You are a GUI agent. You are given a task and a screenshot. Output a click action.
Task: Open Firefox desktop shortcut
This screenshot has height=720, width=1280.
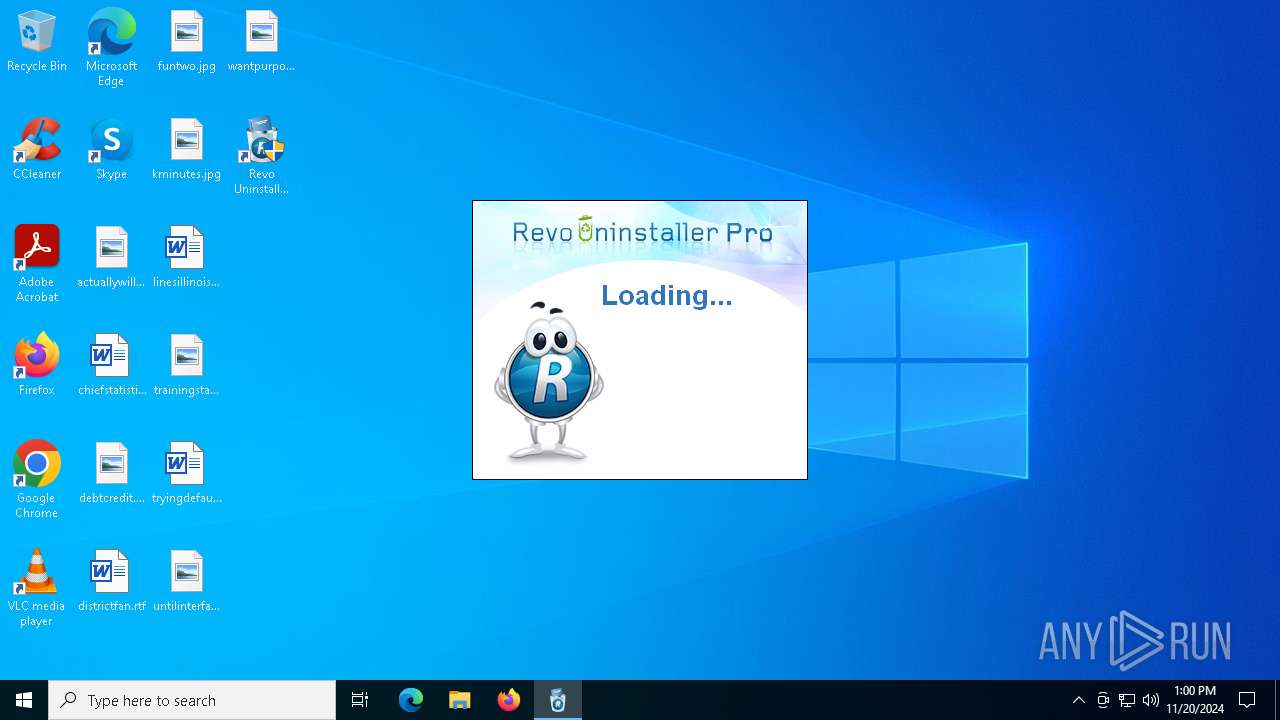point(37,366)
